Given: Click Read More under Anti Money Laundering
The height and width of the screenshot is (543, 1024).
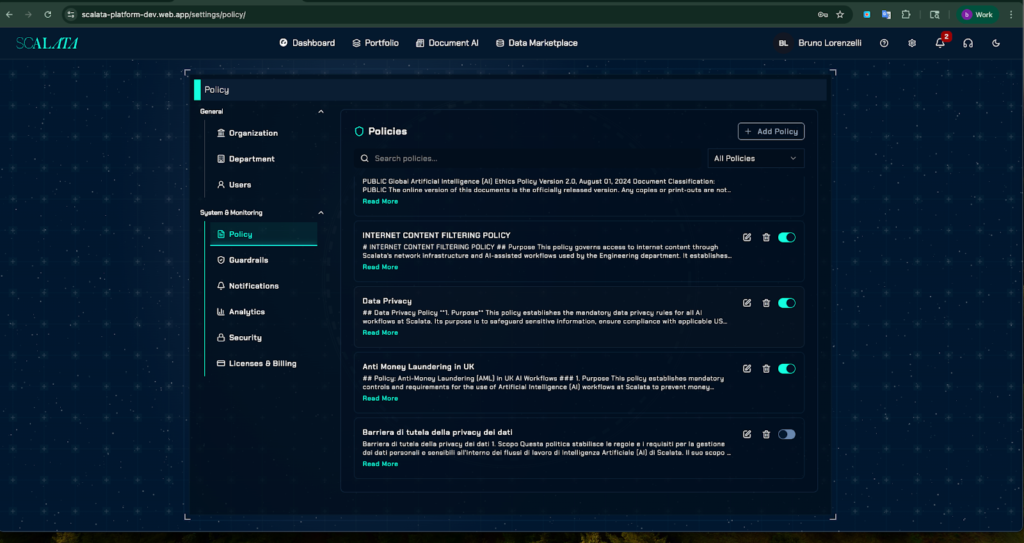Looking at the screenshot, I should [x=380, y=398].
